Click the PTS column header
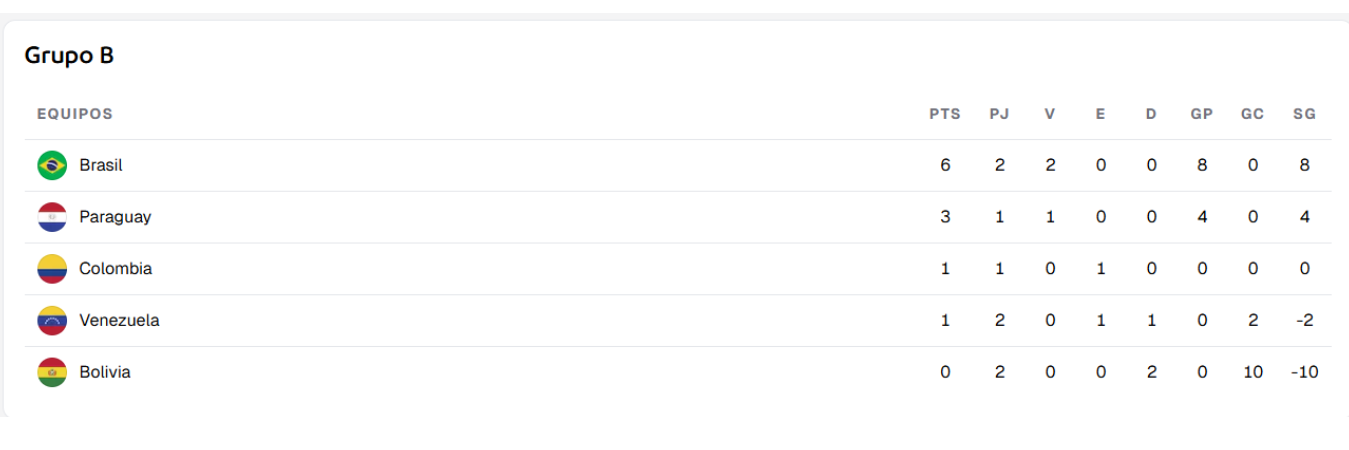1349x450 pixels. point(945,114)
